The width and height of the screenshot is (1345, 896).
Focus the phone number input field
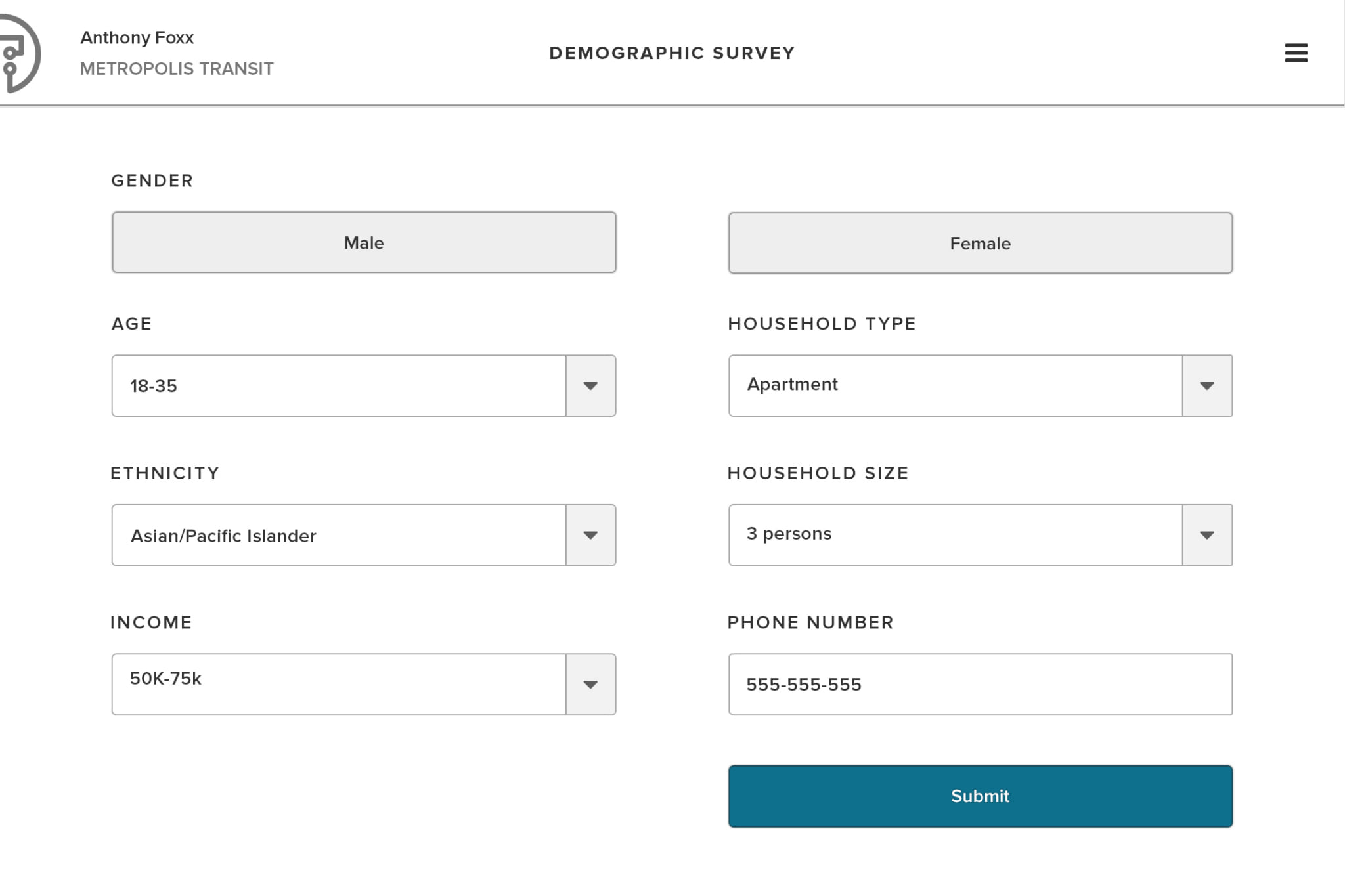pos(980,684)
